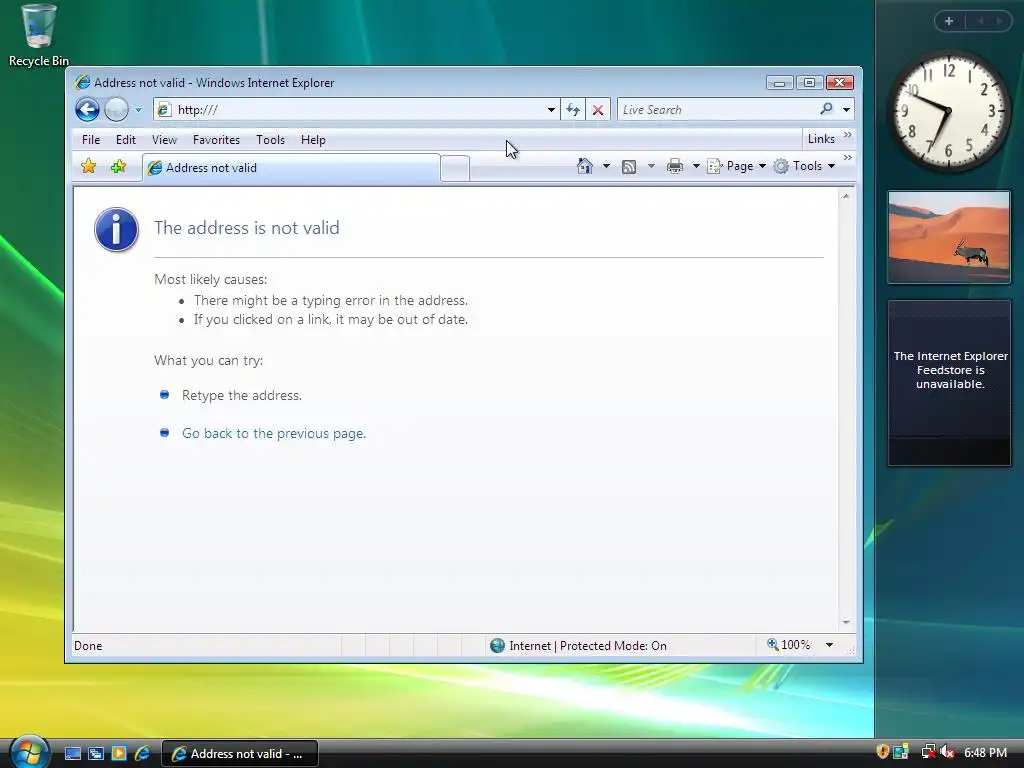Click the Add to Favorites icon
The height and width of the screenshot is (768, 1024).
(118, 167)
